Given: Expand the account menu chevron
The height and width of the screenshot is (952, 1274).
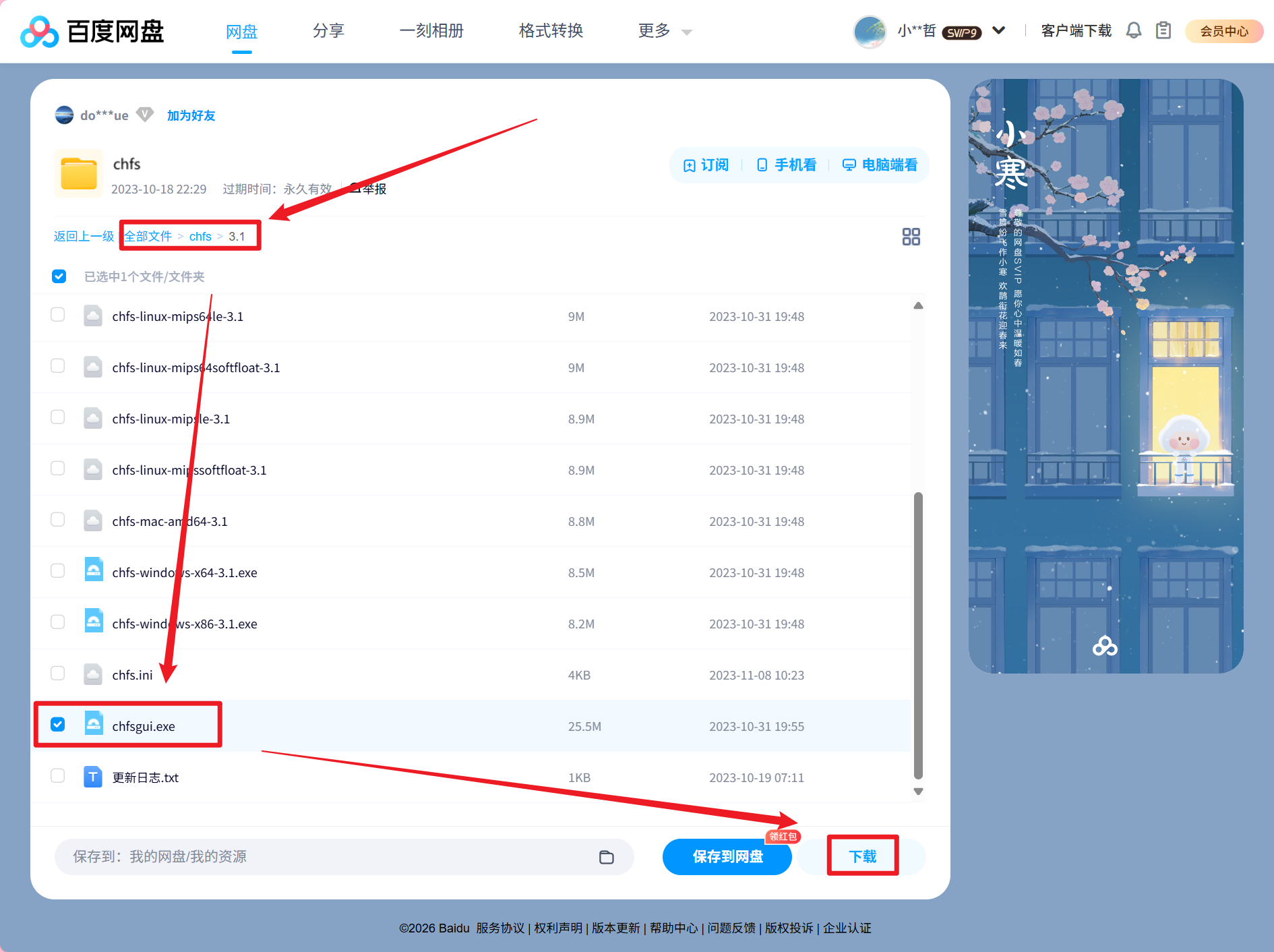Looking at the screenshot, I should (x=998, y=30).
